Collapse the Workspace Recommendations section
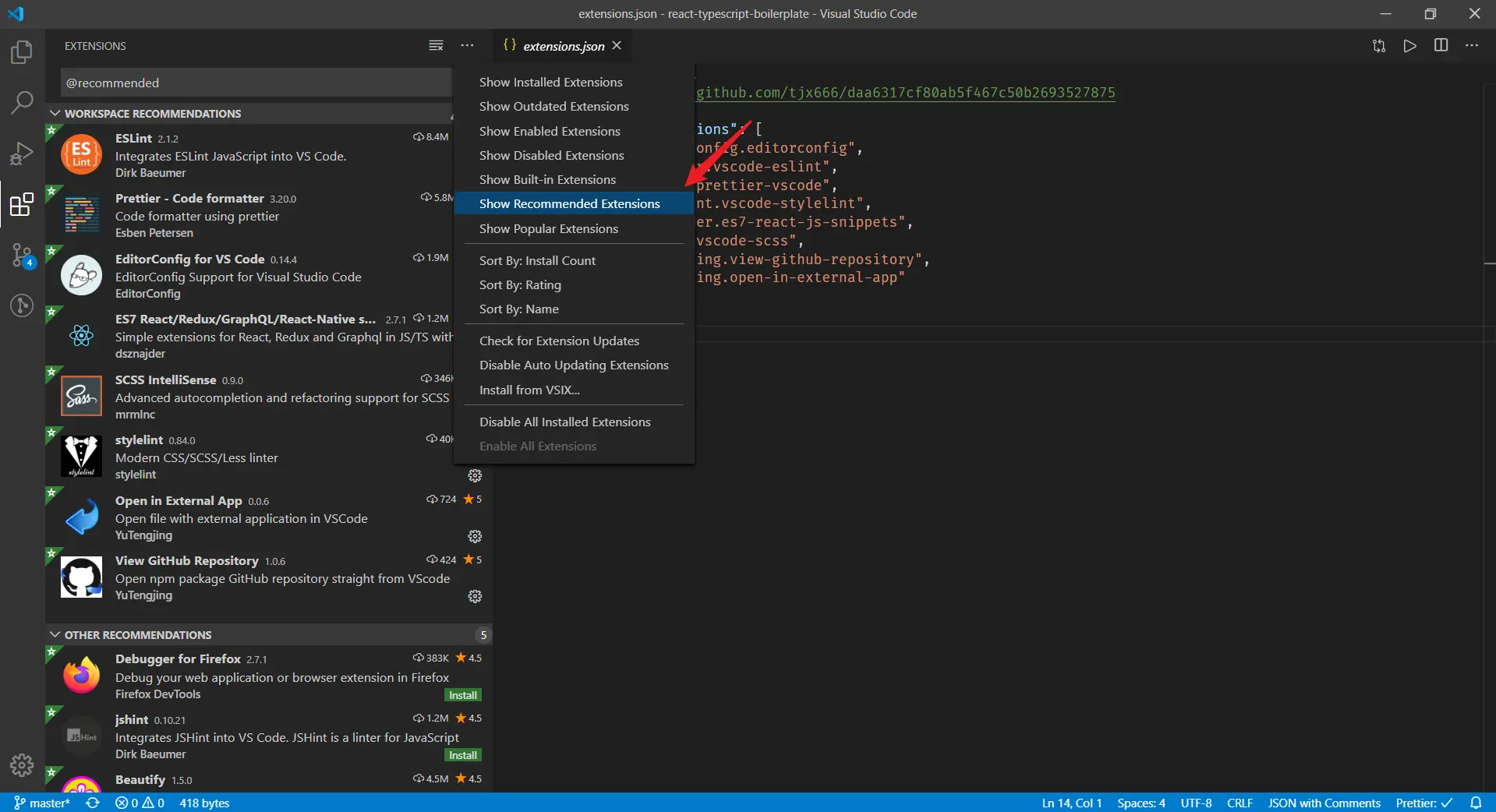Viewport: 1496px width, 812px height. (x=55, y=113)
